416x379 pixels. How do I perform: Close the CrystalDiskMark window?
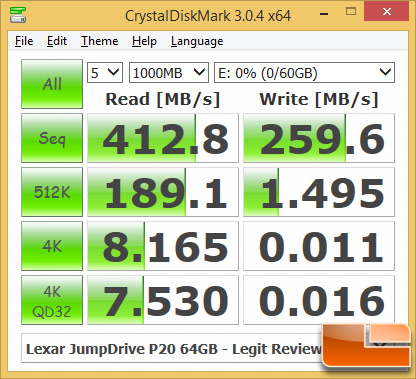(387, 11)
